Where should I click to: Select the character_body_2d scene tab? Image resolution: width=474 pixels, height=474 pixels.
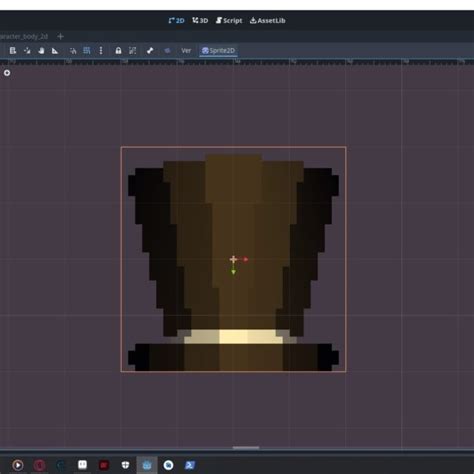tap(24, 36)
